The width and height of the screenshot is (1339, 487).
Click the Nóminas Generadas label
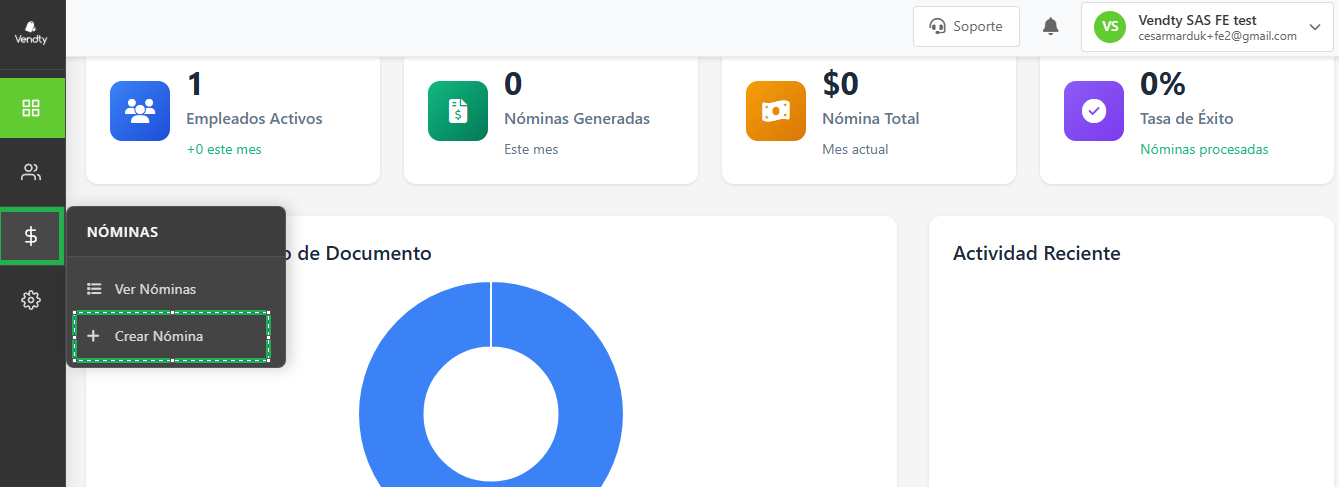click(577, 118)
